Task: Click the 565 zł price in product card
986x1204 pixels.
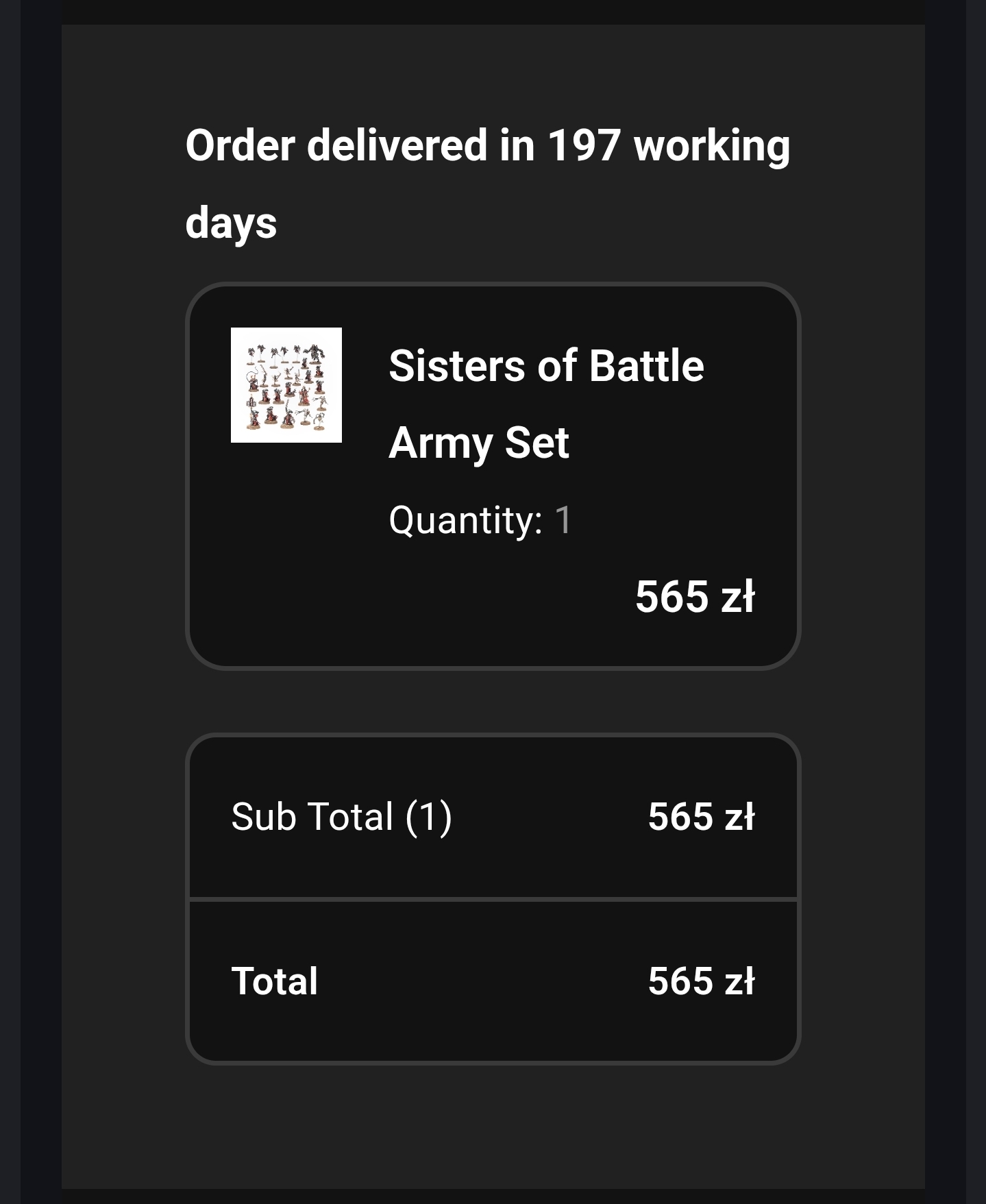Action: 694,597
